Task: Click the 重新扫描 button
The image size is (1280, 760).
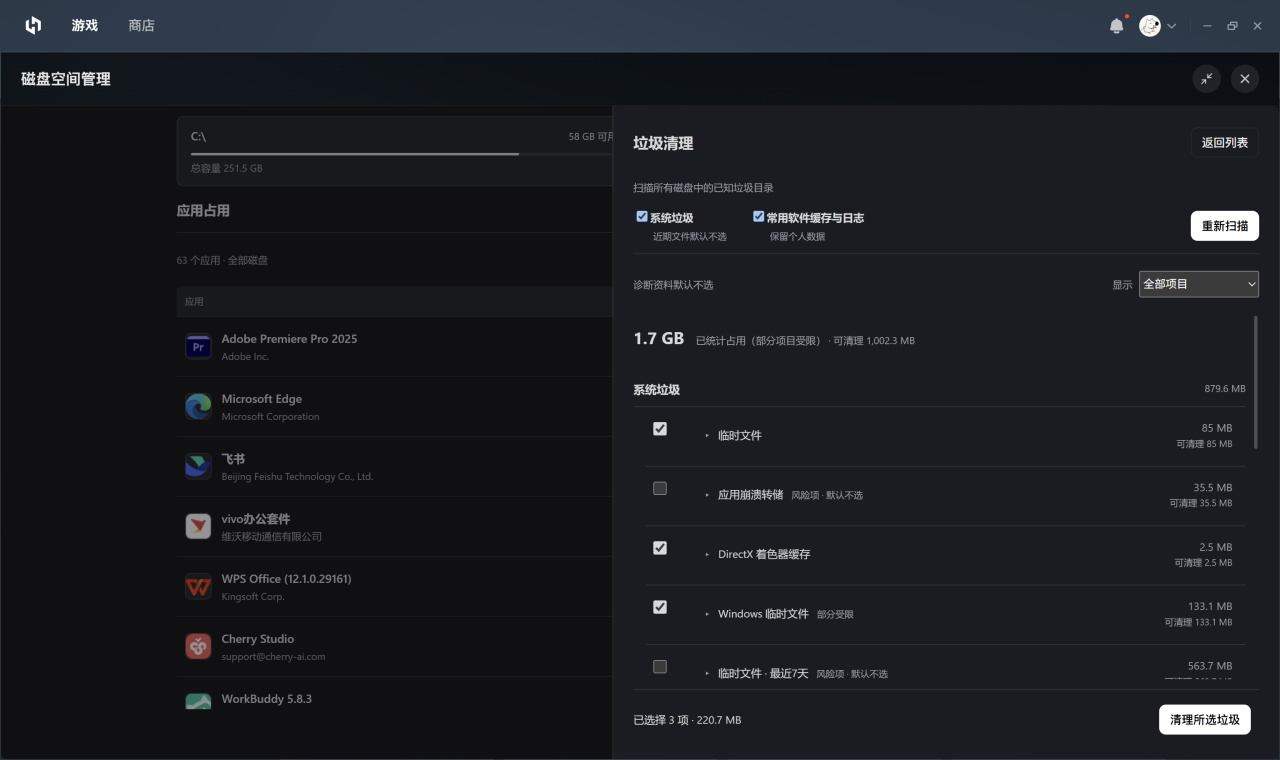Action: 1225,226
